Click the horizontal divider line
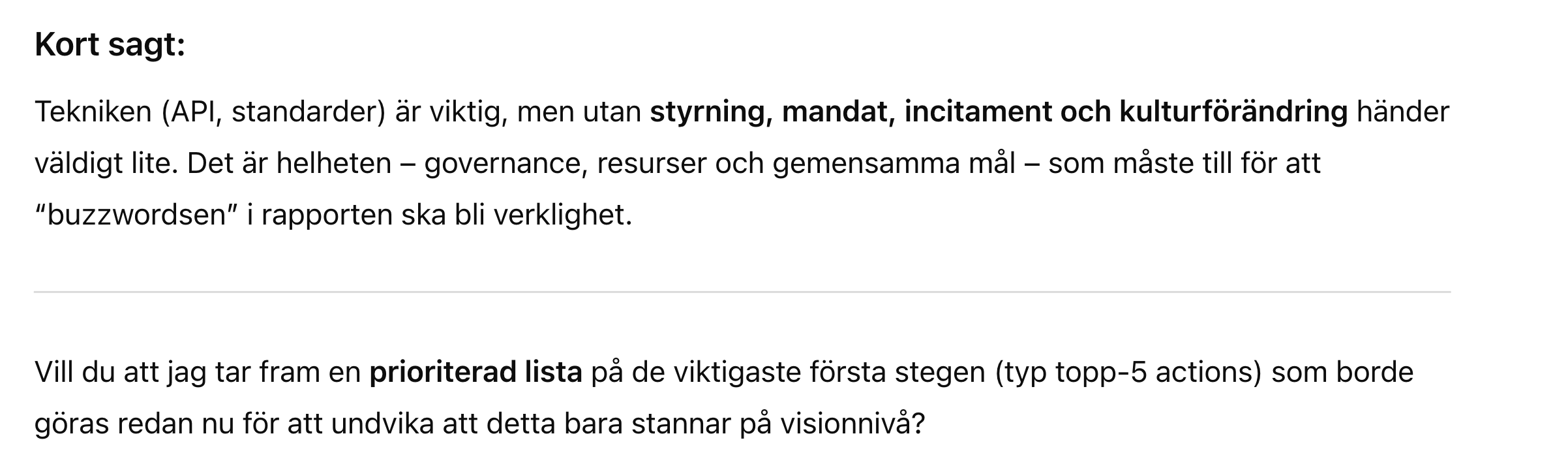This screenshot has width=1568, height=453. [x=742, y=292]
